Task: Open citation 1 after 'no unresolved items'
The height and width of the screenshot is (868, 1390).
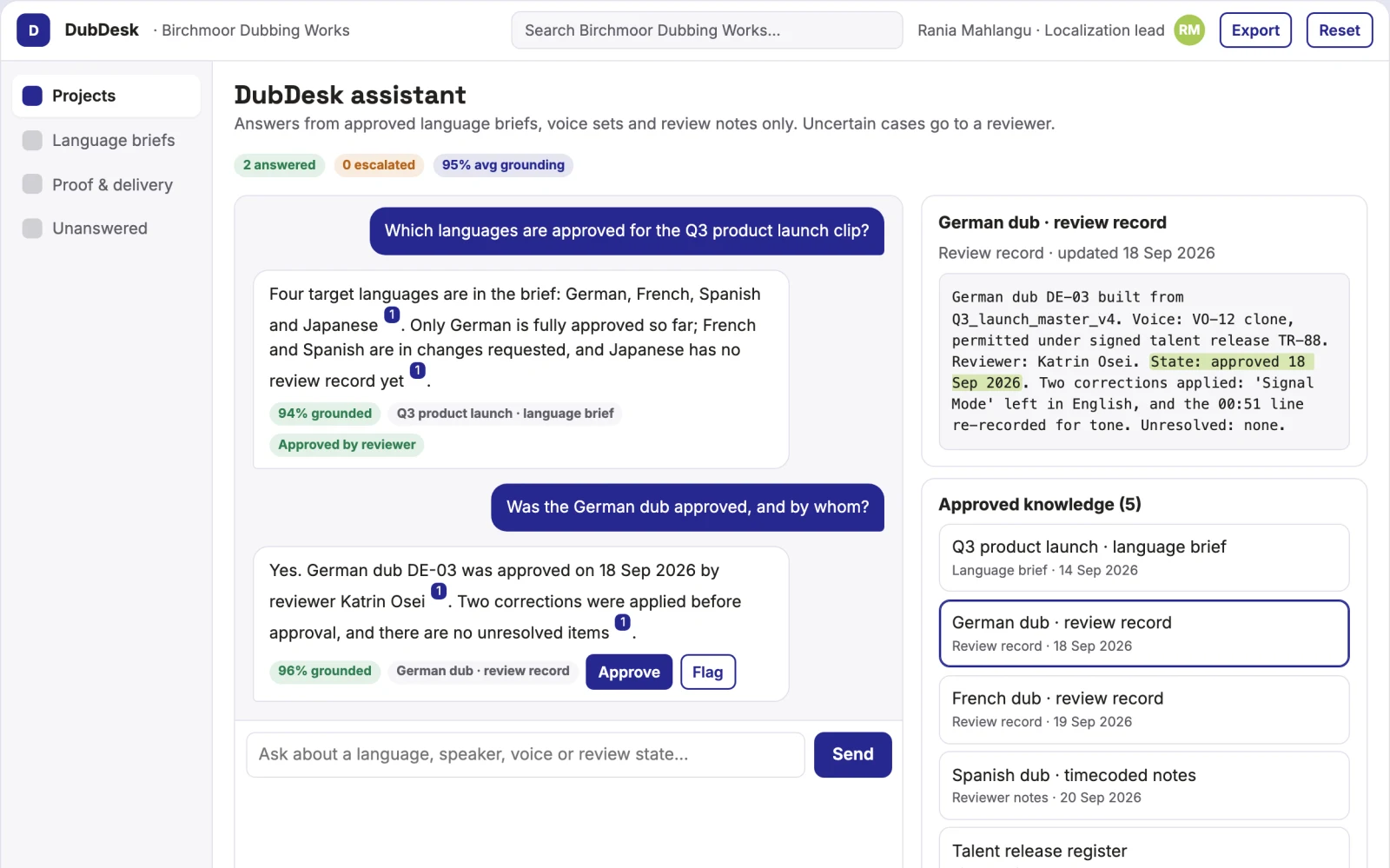Action: click(623, 622)
